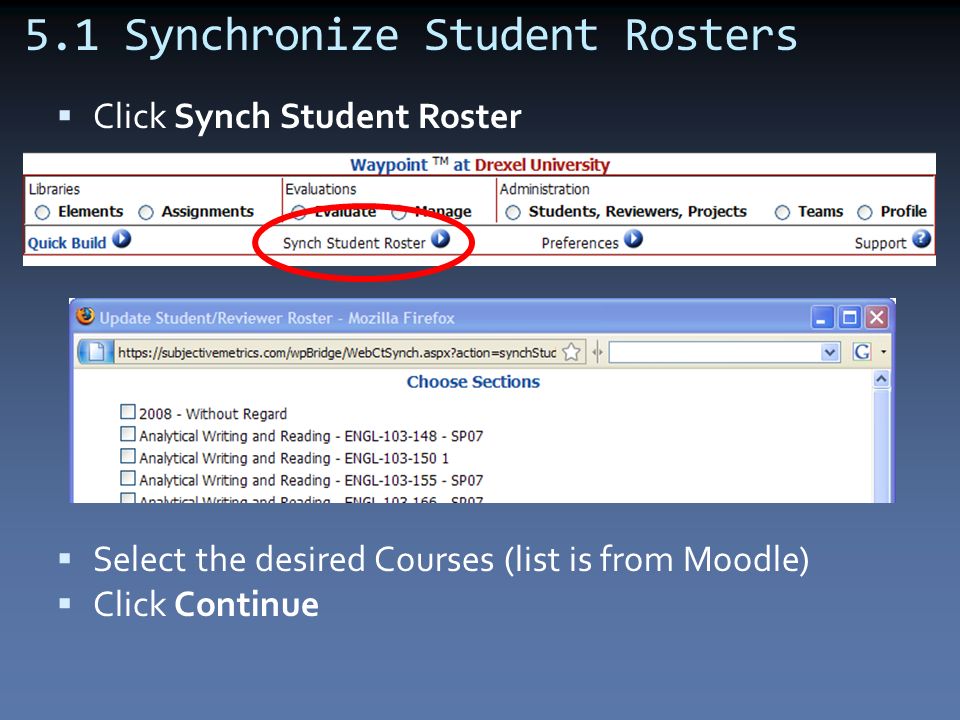Select the Elements radio button

42,212
